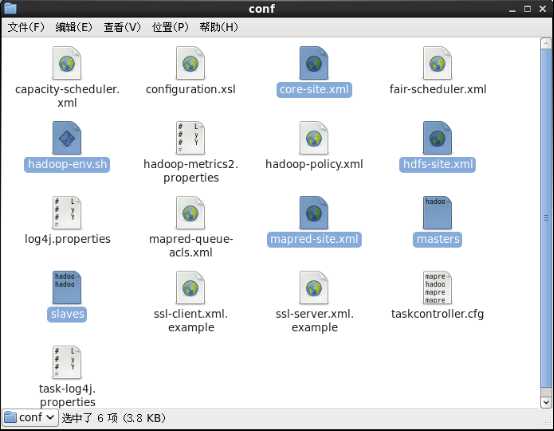Click the status text 选中了 6 项 (3.8 KB)

coord(114,418)
